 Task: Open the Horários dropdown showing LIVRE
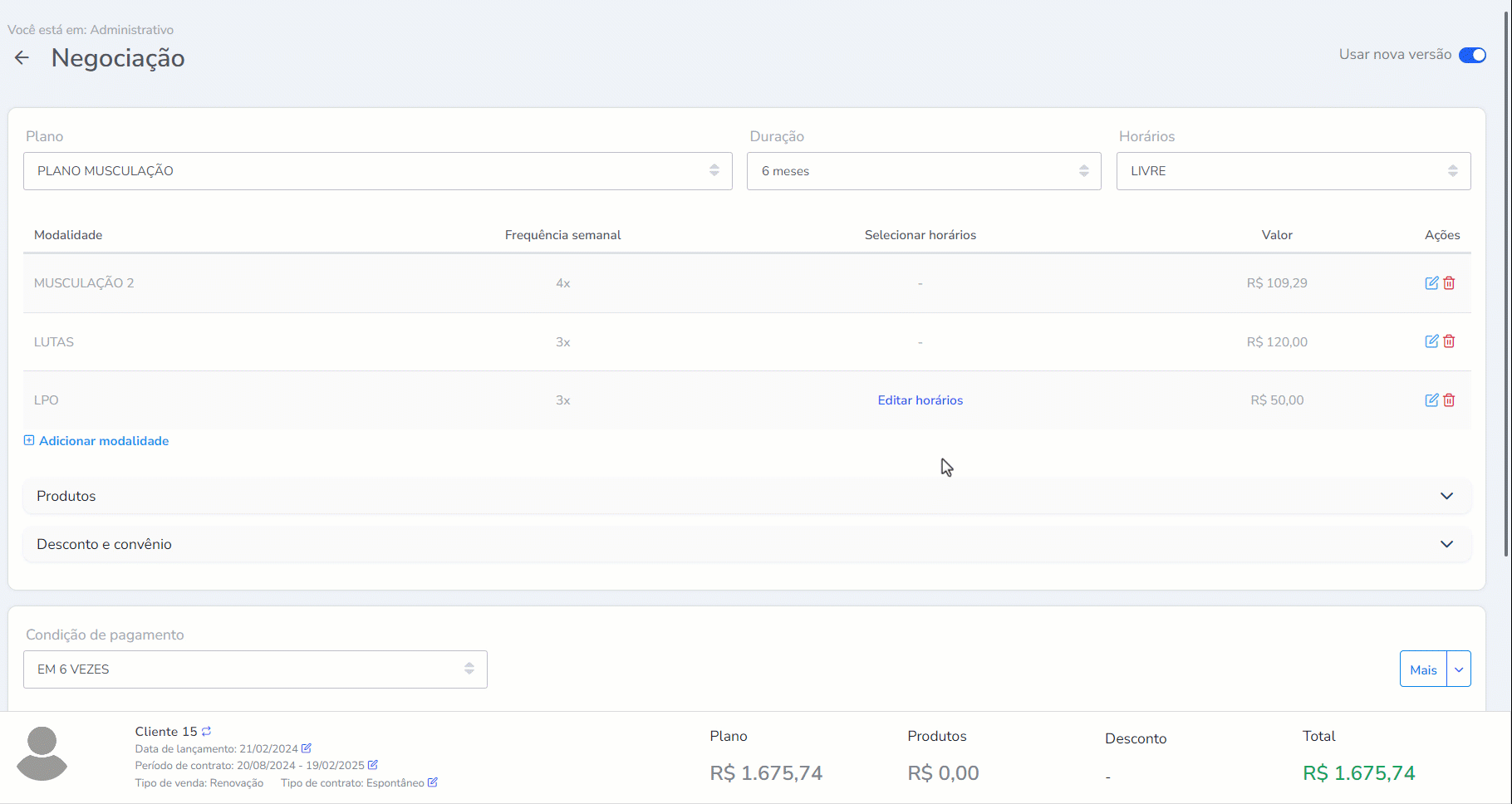pyautogui.click(x=1293, y=171)
